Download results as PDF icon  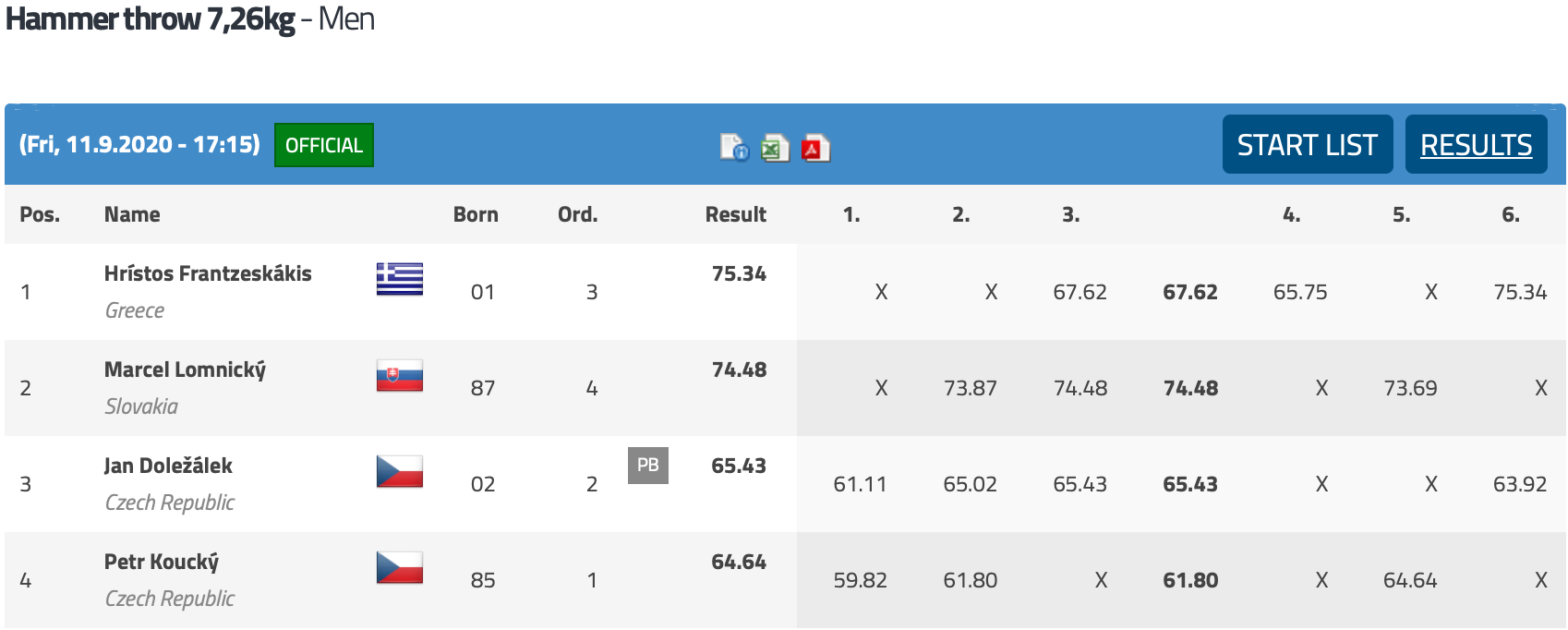[x=815, y=147]
